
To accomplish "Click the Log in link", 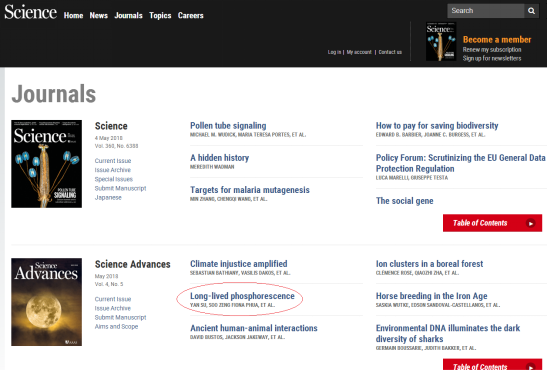I will pyautogui.click(x=334, y=52).
